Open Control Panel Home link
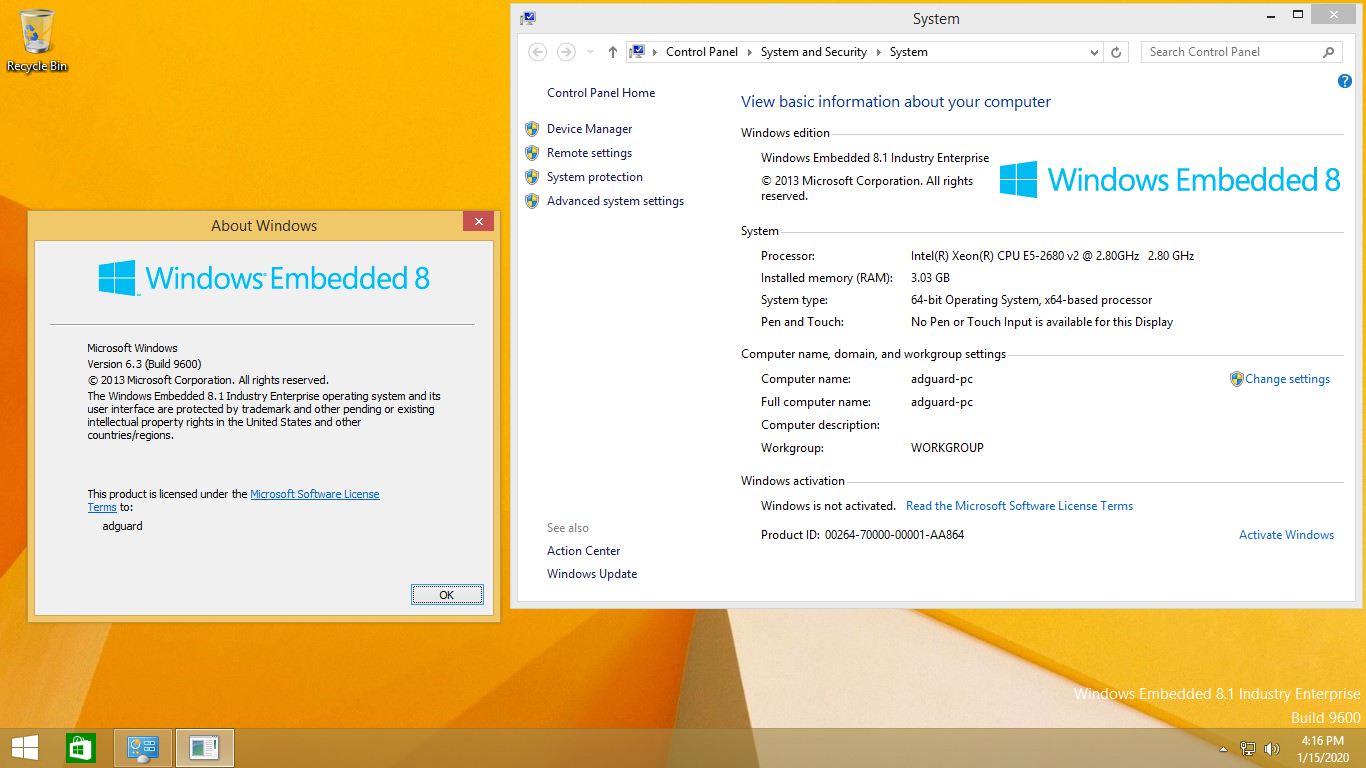 601,93
